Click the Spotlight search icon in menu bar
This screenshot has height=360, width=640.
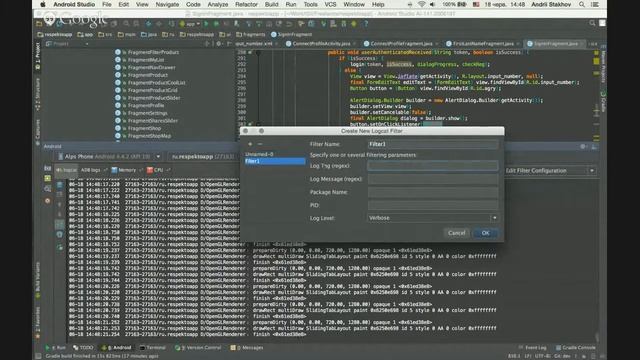pos(582,4)
